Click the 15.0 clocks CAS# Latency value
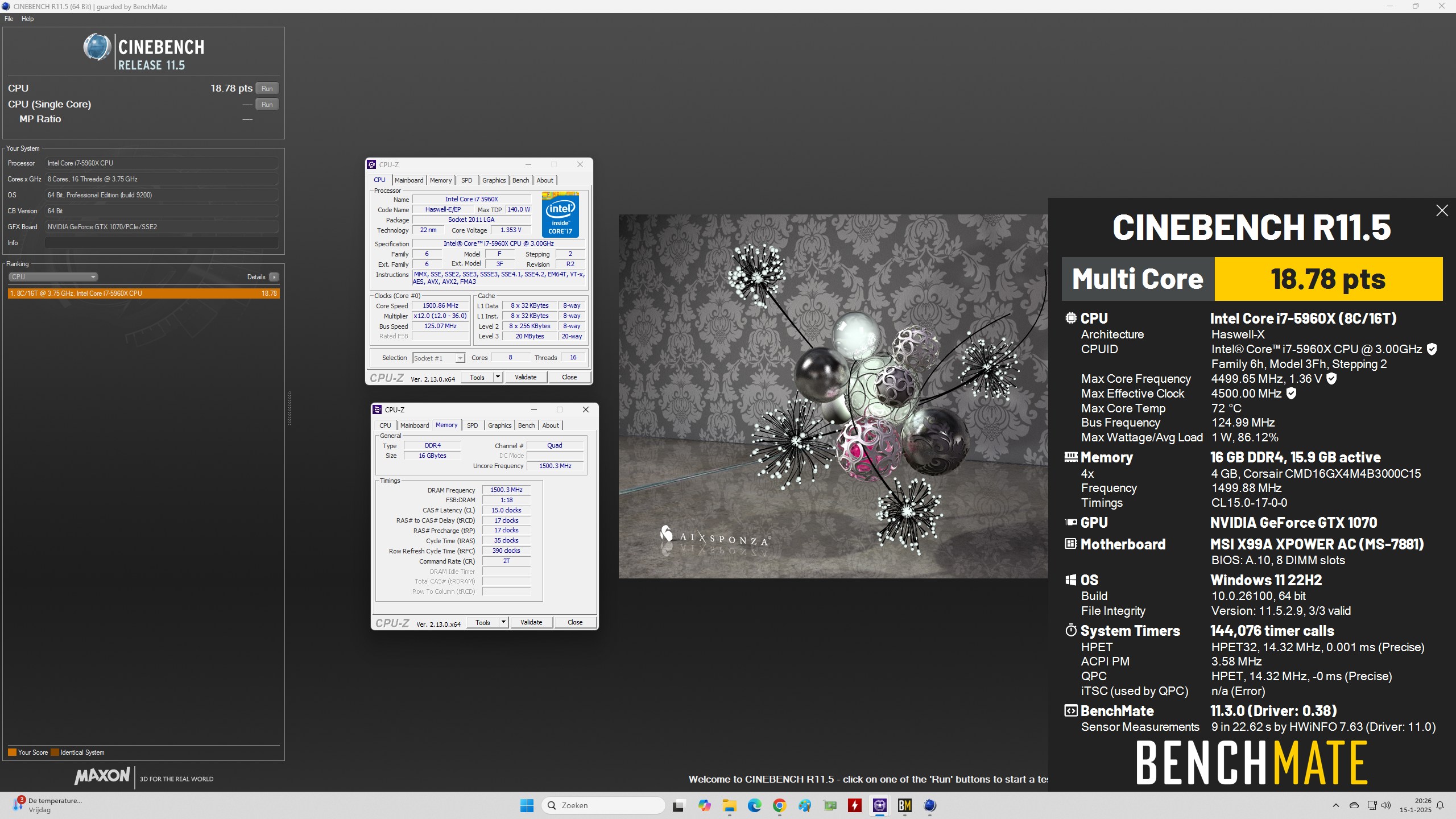 506,510
